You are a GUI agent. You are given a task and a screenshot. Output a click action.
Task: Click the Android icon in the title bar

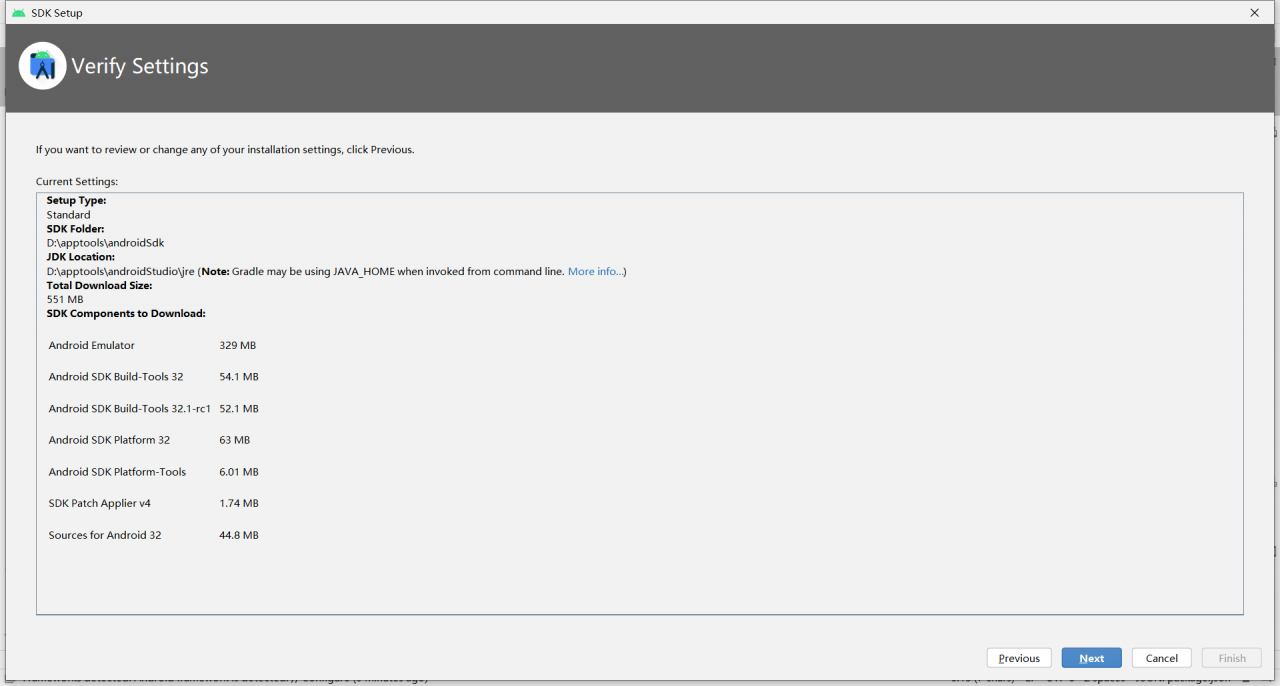[19, 13]
